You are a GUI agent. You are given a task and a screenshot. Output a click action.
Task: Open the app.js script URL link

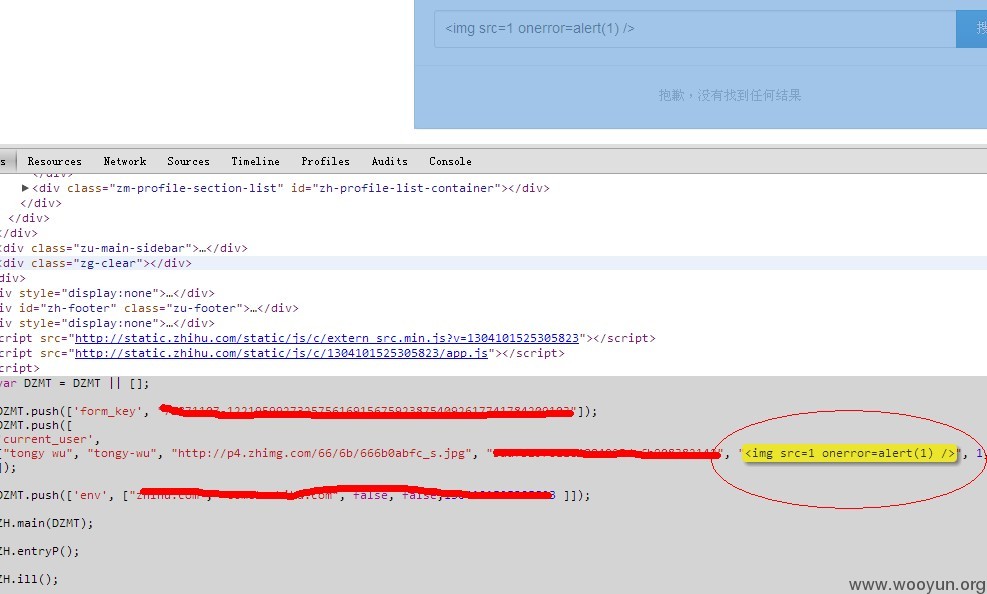point(281,353)
